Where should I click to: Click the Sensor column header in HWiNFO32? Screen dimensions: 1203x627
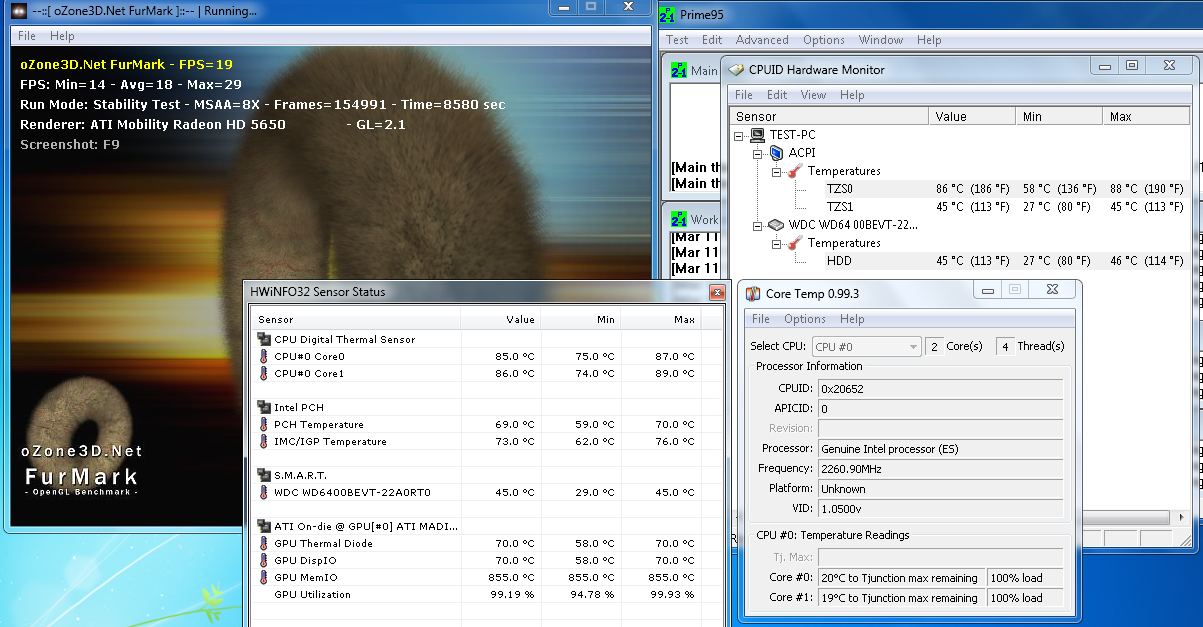point(355,320)
